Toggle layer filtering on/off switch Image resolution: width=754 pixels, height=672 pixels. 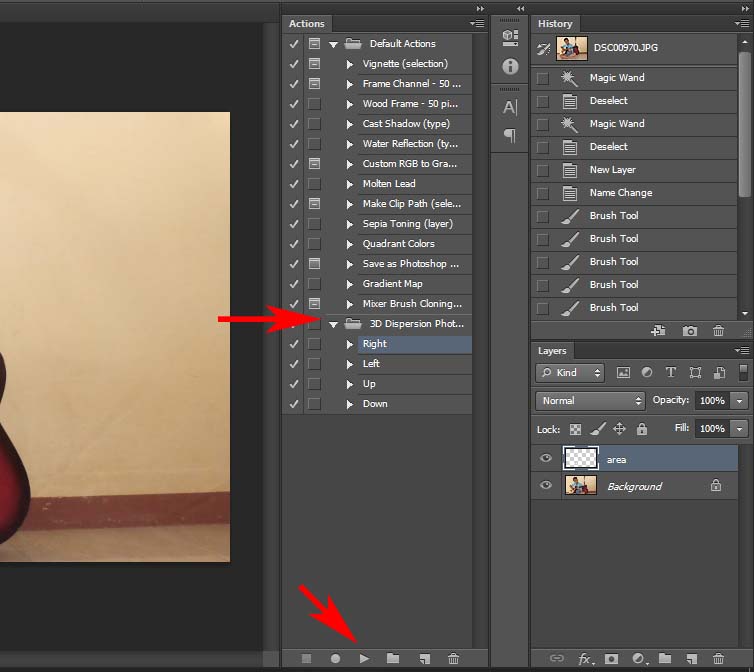743,372
